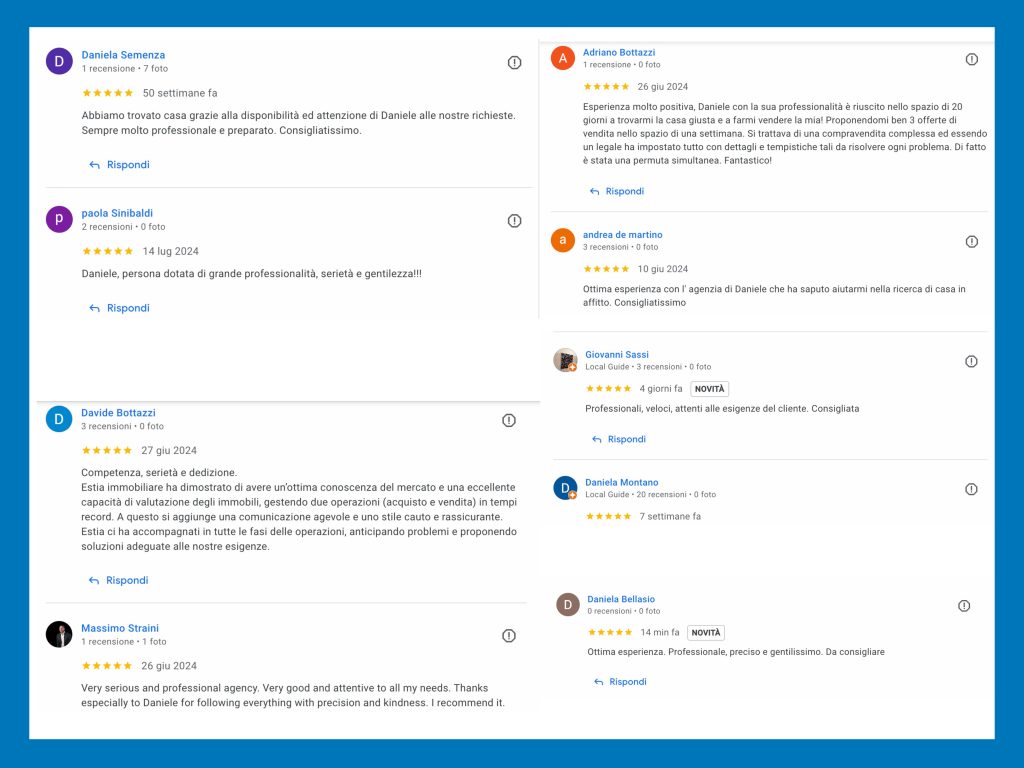Click report icon beside paola Sinibaldi's review

pos(514,220)
